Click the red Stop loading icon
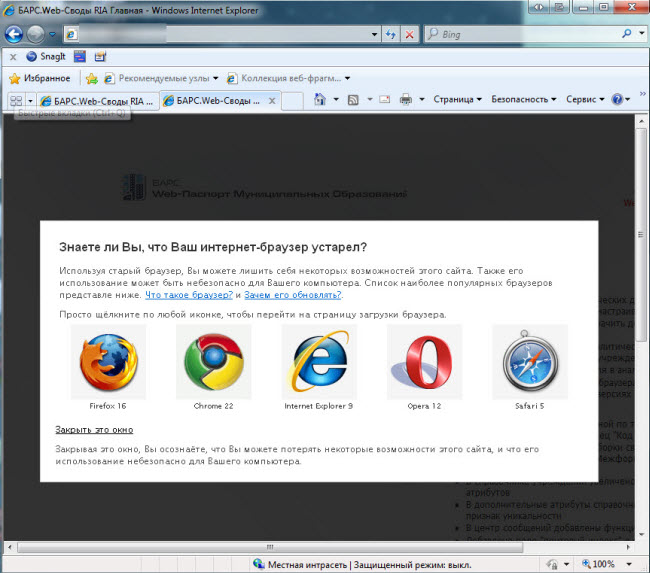Viewport: 650px width, 573px height. coord(410,34)
